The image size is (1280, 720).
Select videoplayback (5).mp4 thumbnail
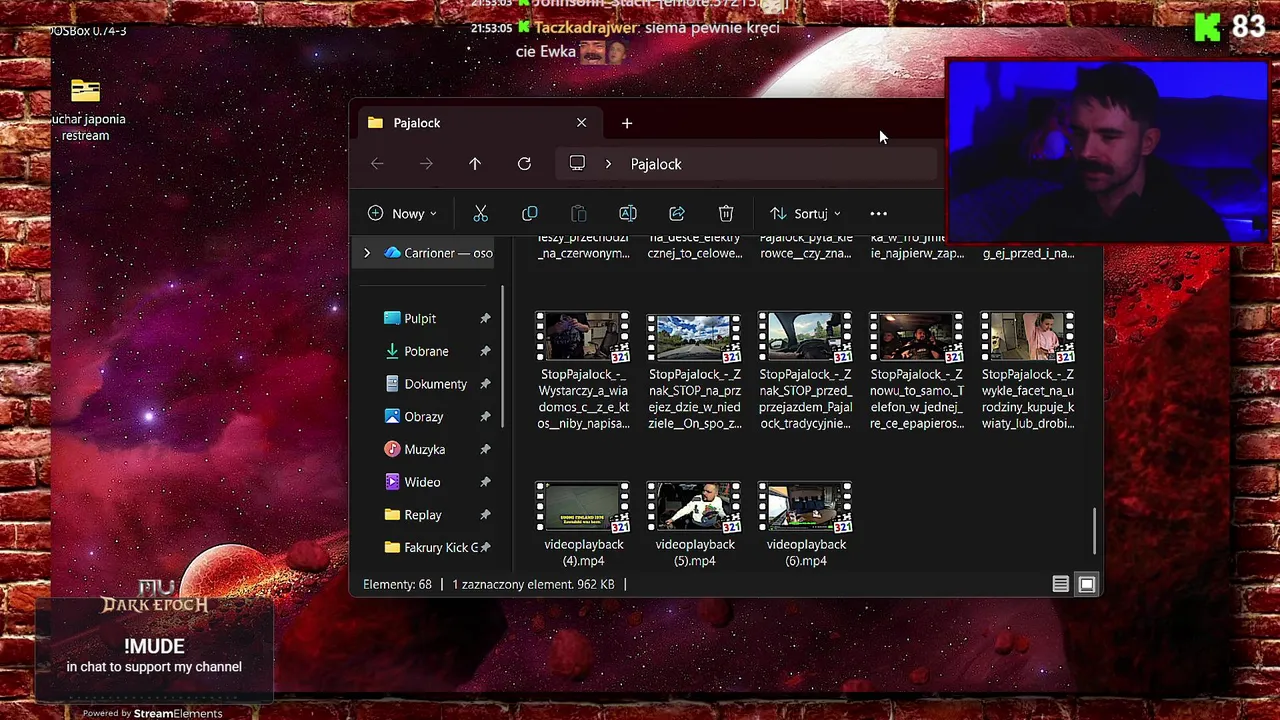point(694,507)
